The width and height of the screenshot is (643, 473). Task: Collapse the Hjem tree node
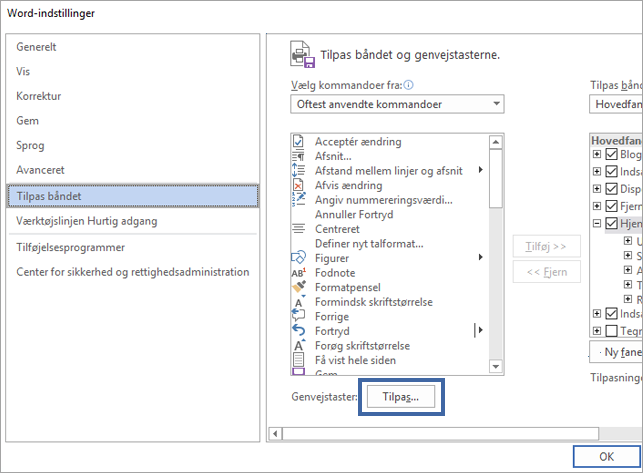(x=597, y=224)
